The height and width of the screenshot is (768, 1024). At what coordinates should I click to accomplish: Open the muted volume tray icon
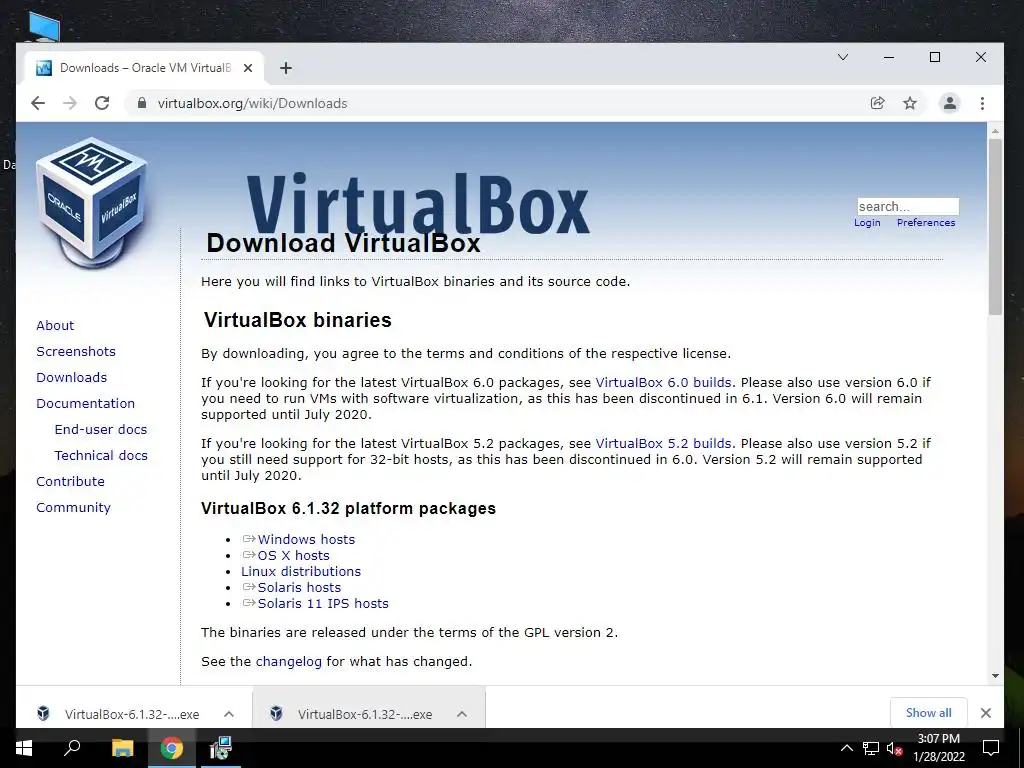[895, 748]
